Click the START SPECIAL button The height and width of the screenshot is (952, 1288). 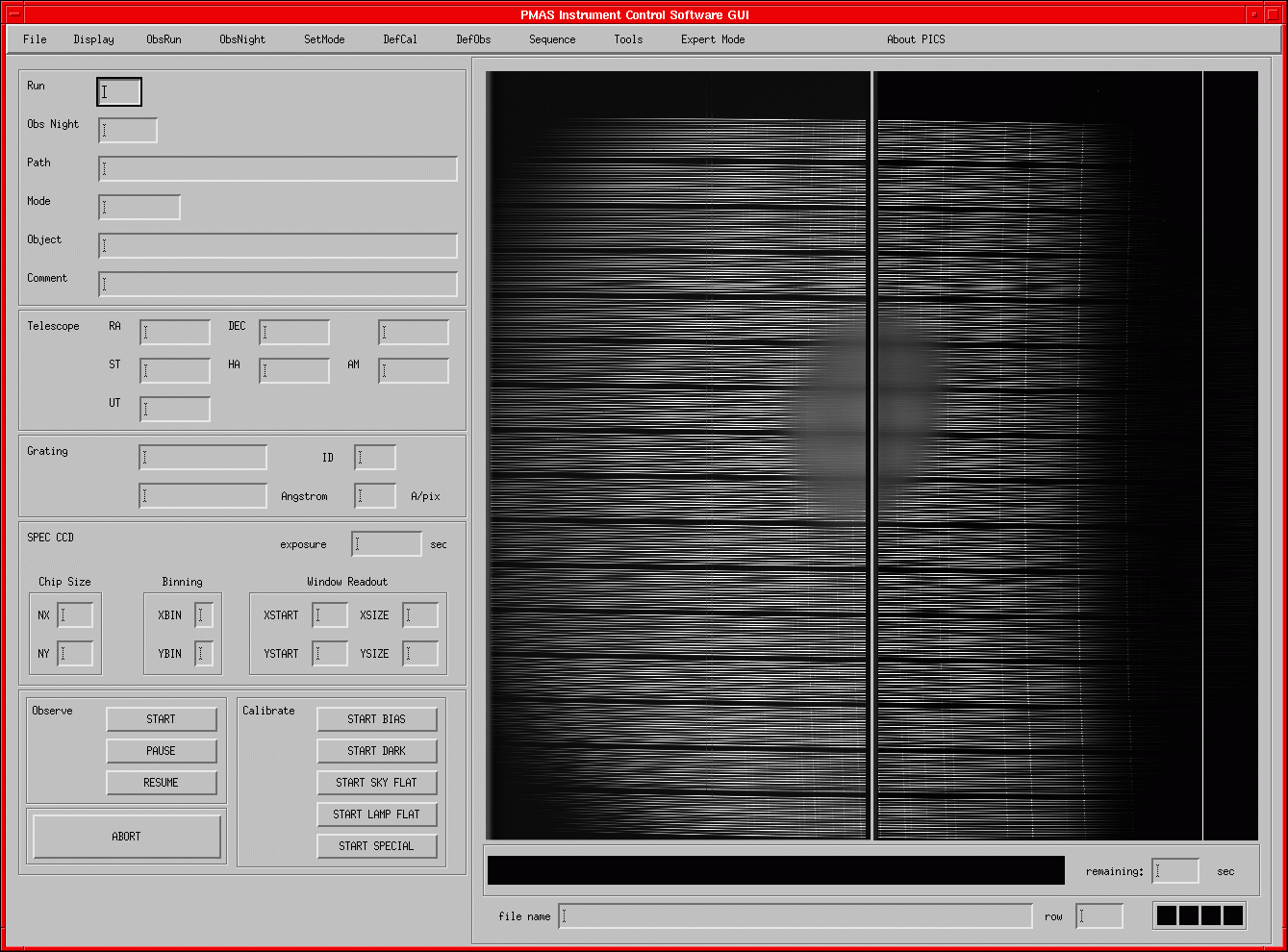pos(376,846)
